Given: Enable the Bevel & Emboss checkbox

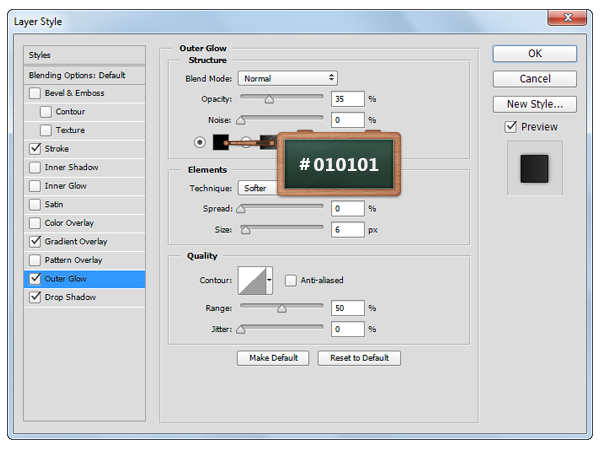Looking at the screenshot, I should pos(36,93).
